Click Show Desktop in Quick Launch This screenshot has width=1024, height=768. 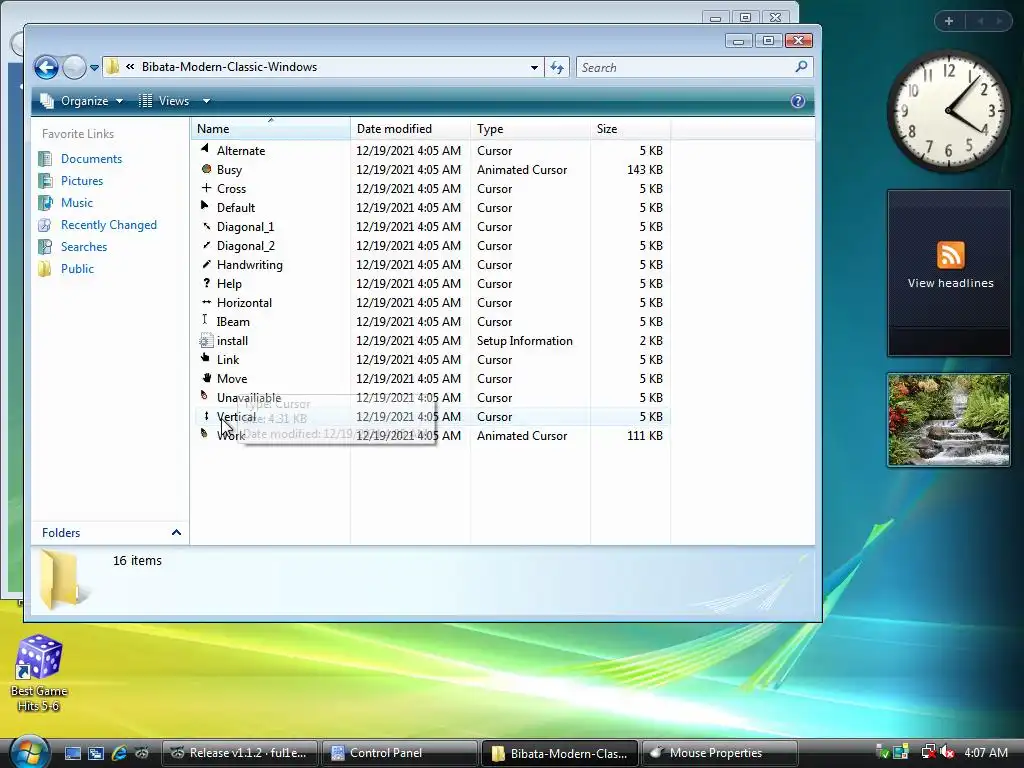click(x=72, y=753)
